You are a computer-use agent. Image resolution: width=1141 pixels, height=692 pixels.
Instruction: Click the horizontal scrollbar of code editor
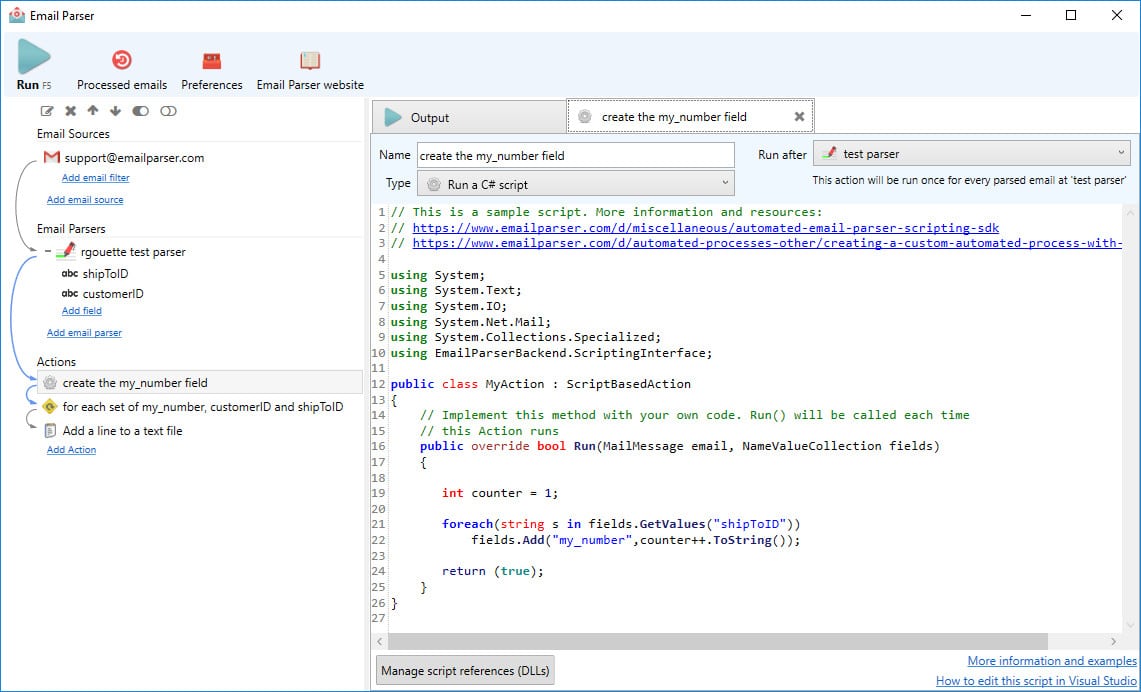tap(717, 641)
